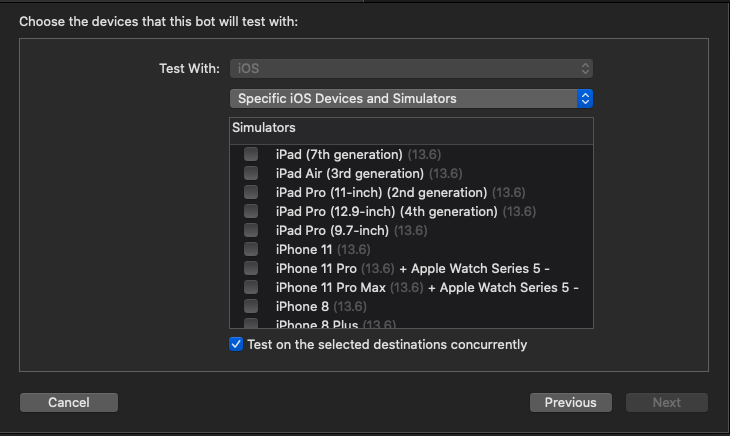Image resolution: width=730 pixels, height=436 pixels.
Task: Check the iPhone 11 Pro Max checkbox
Action: point(251,287)
